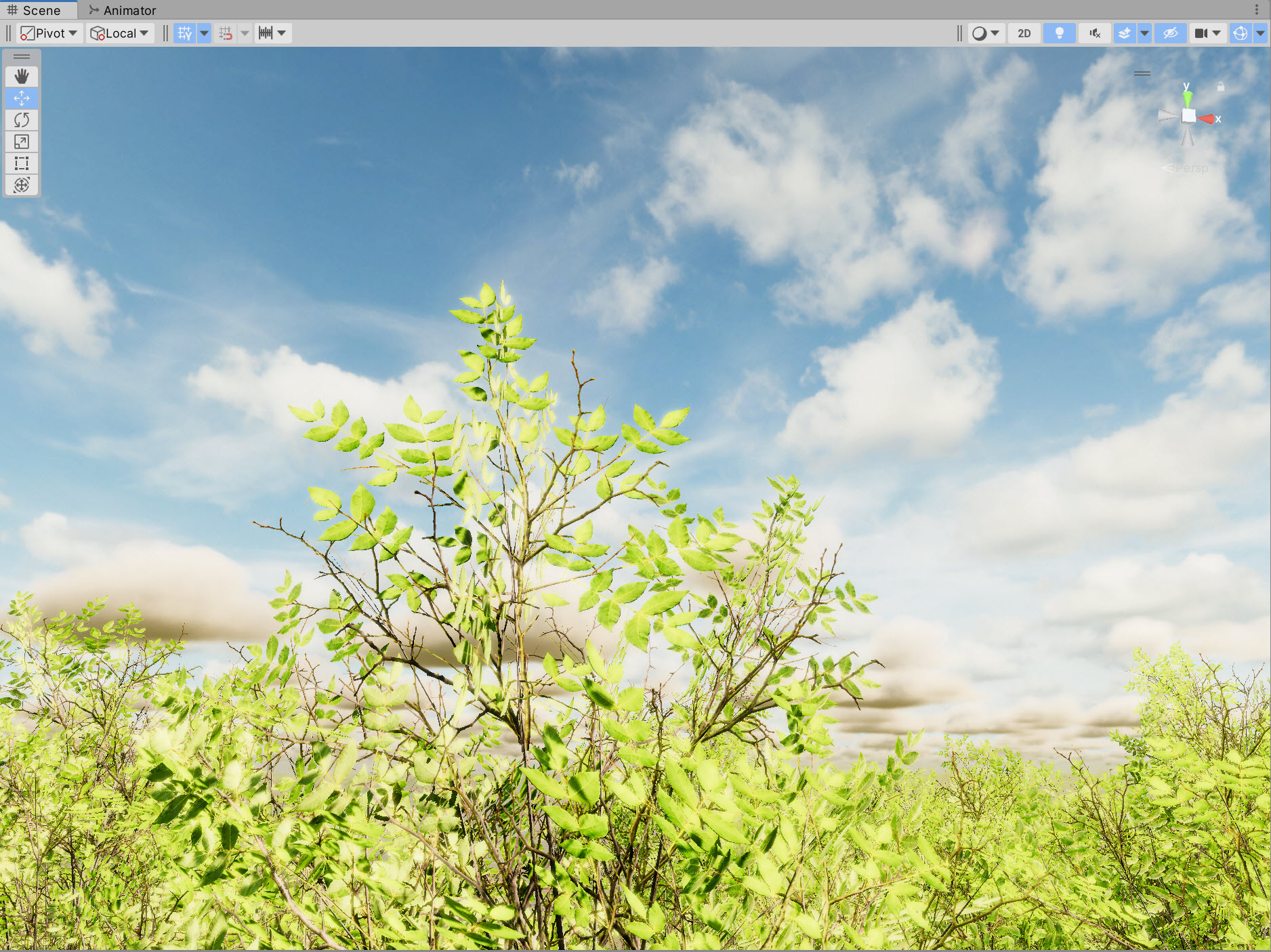Toggle grid snapping magnet icon
Image resolution: width=1271 pixels, height=952 pixels.
point(226,33)
